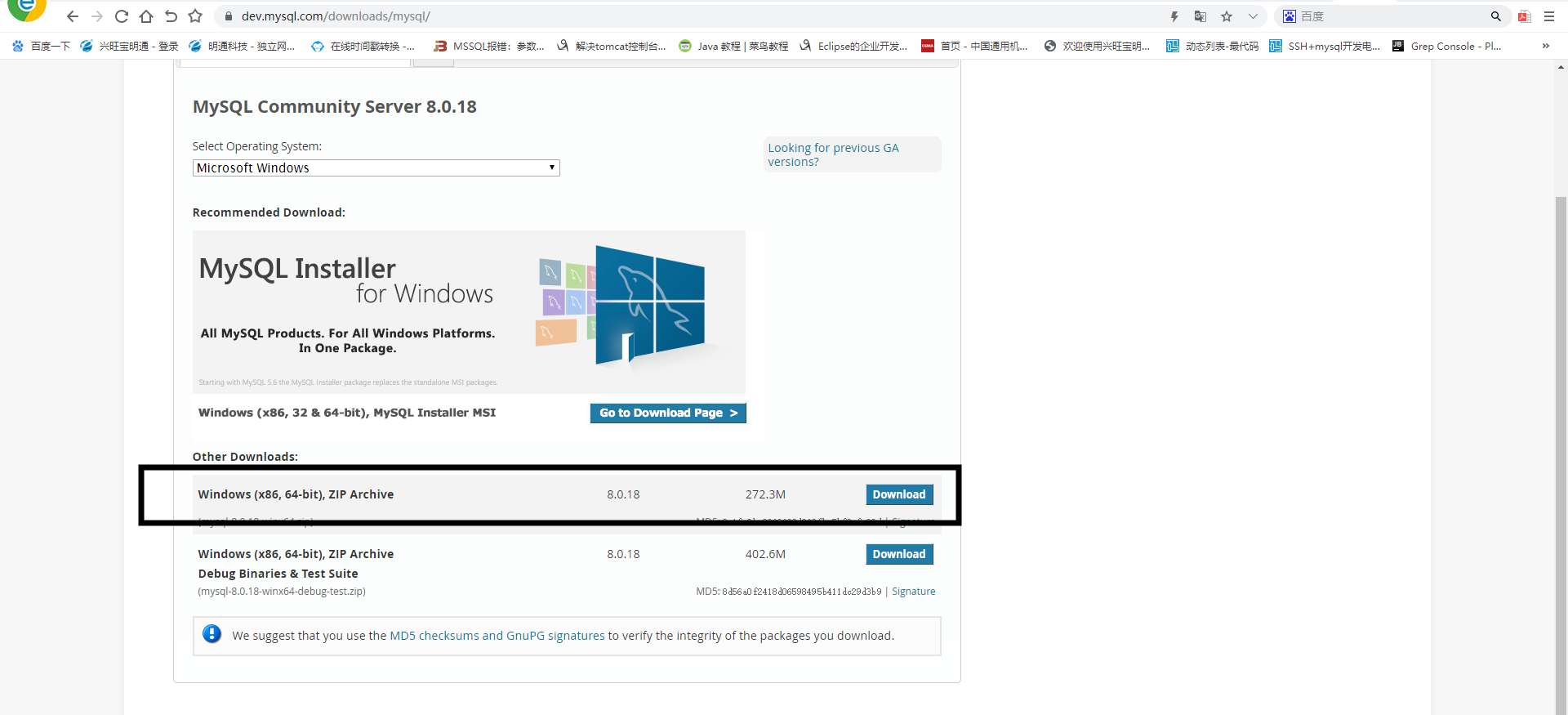Download the 272.3M ZIP Archive
The image size is (1568, 715).
899,494
